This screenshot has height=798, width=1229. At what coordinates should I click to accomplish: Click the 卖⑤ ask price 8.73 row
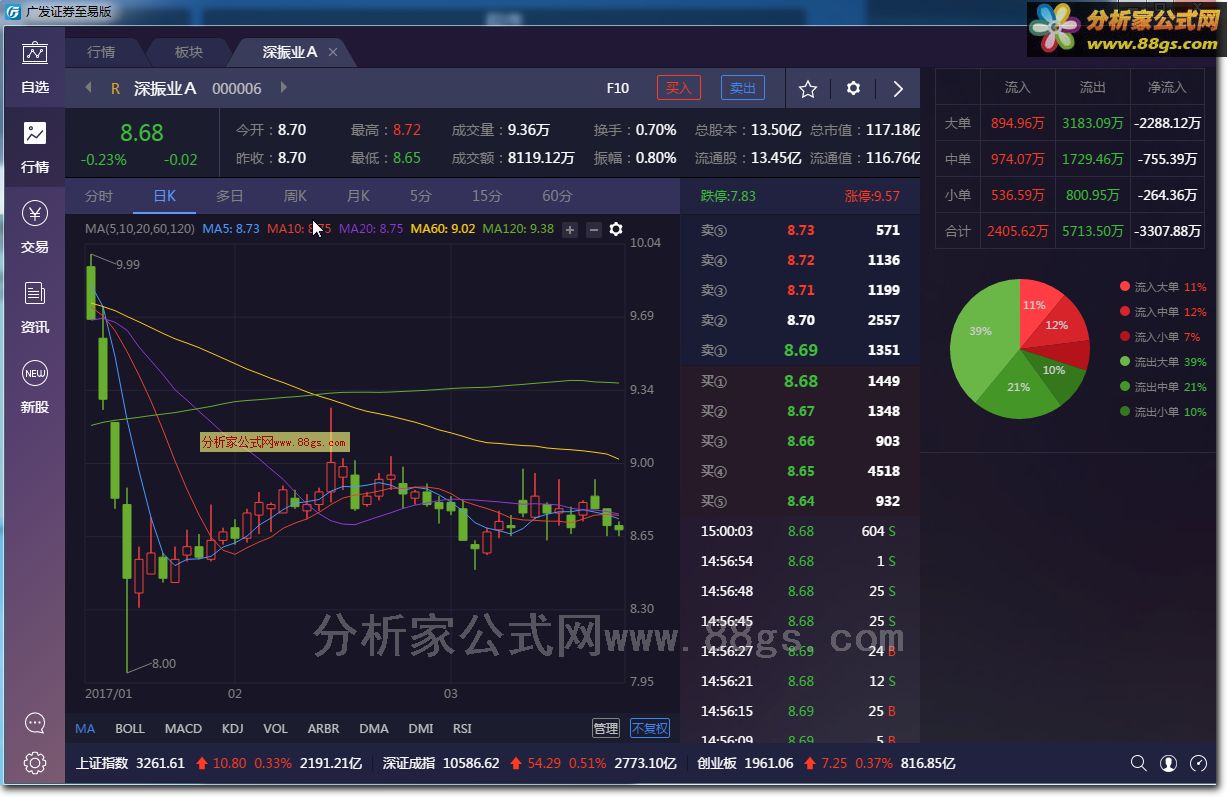tap(800, 230)
